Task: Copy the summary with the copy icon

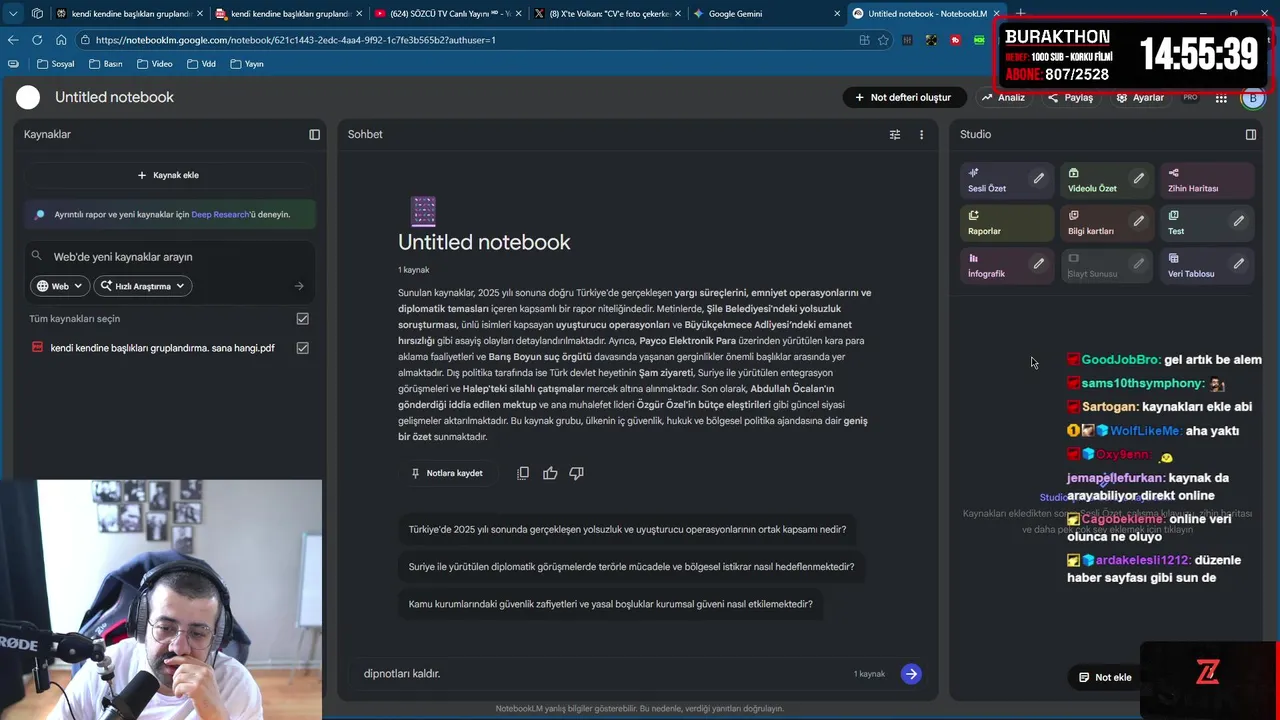Action: (x=523, y=473)
